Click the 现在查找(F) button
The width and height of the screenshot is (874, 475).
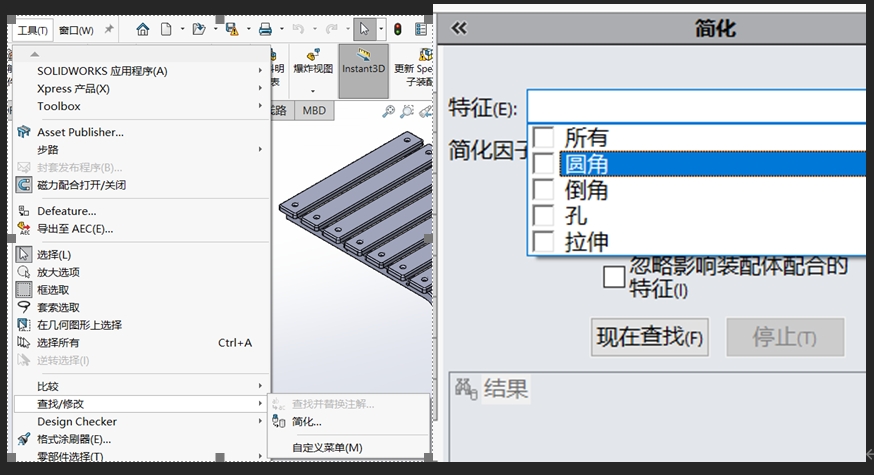pos(649,337)
